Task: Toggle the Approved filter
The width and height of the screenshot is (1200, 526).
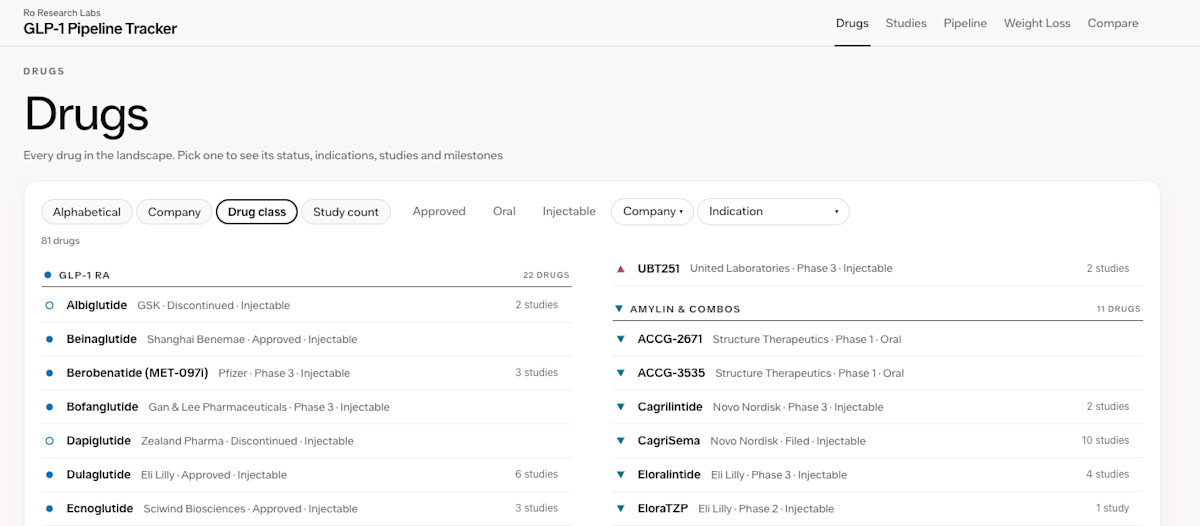Action: [439, 212]
